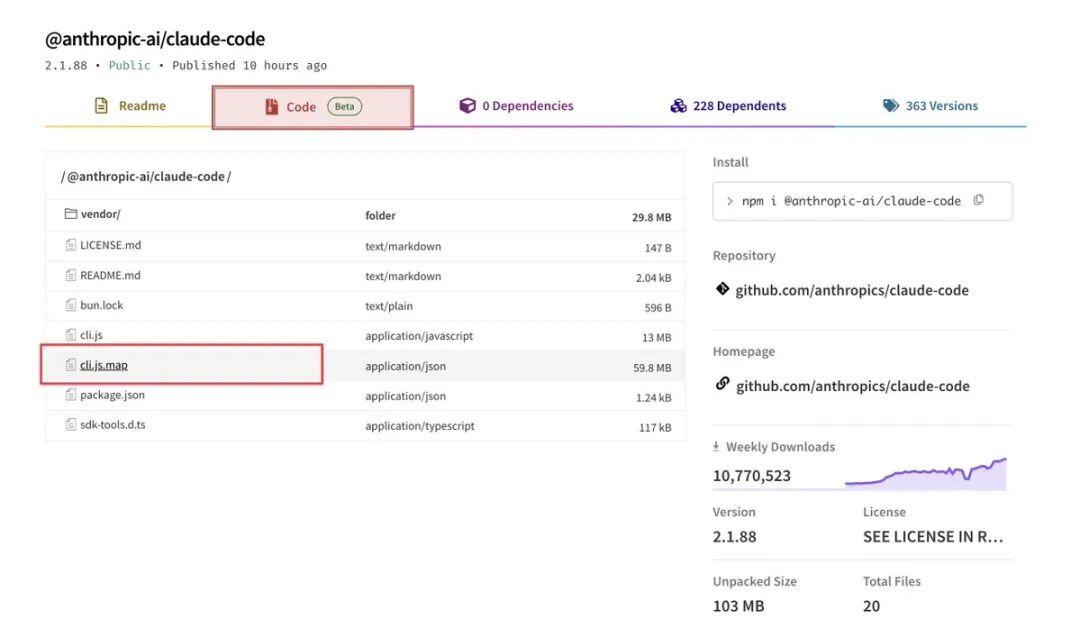The image size is (1080, 619).
Task: Open the README.md file
Action: tap(110, 275)
